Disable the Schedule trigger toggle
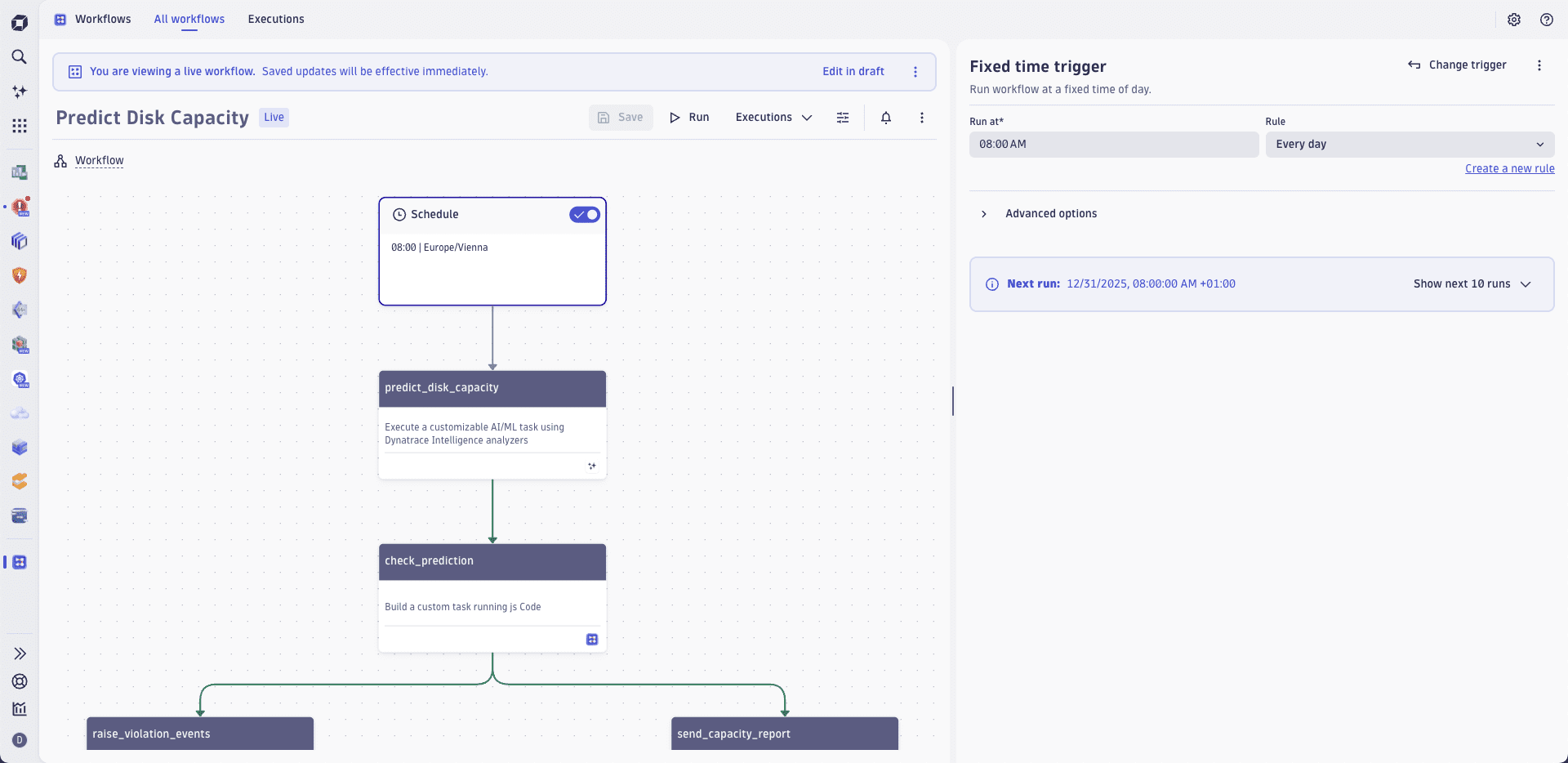1568x763 pixels. [x=584, y=214]
